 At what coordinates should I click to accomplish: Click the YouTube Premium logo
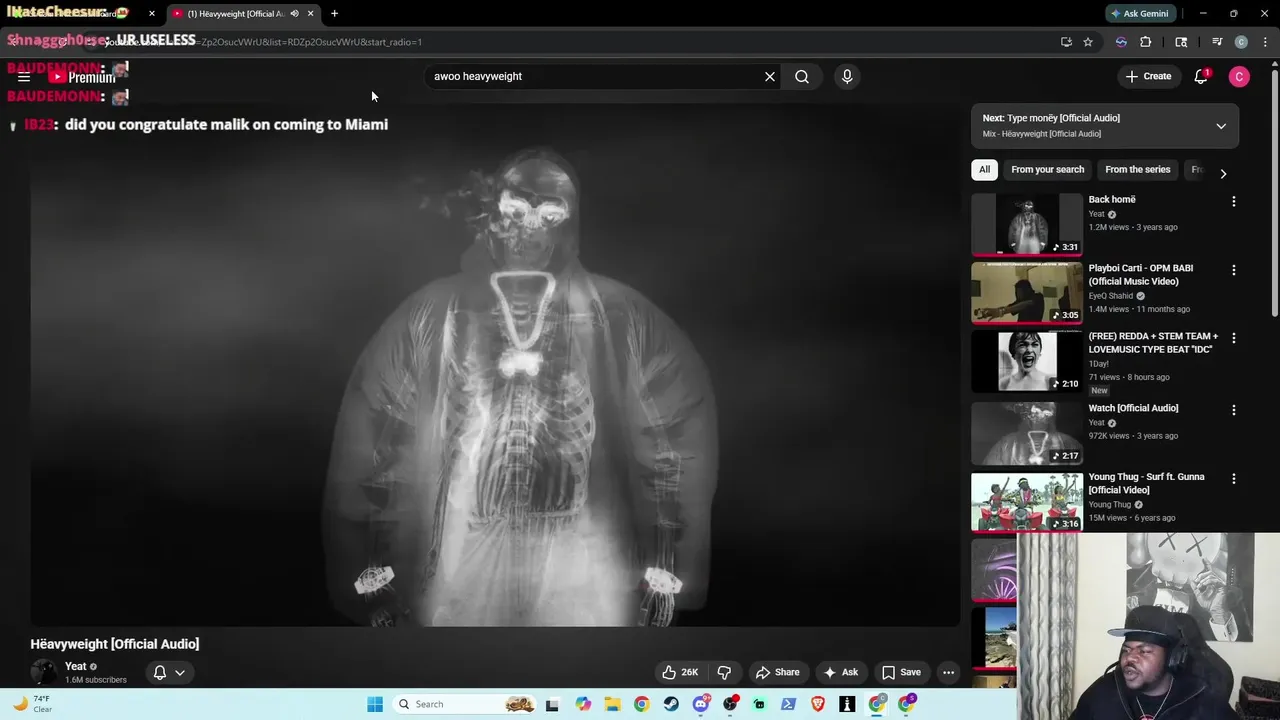(x=82, y=77)
